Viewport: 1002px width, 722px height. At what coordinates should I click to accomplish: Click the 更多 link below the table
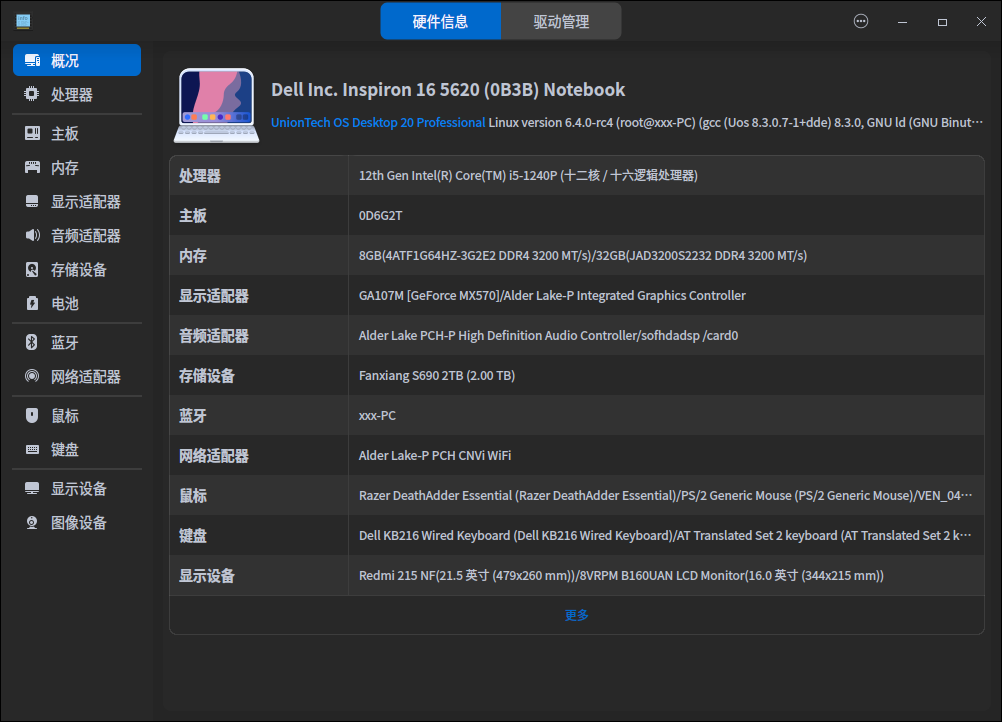click(x=576, y=615)
